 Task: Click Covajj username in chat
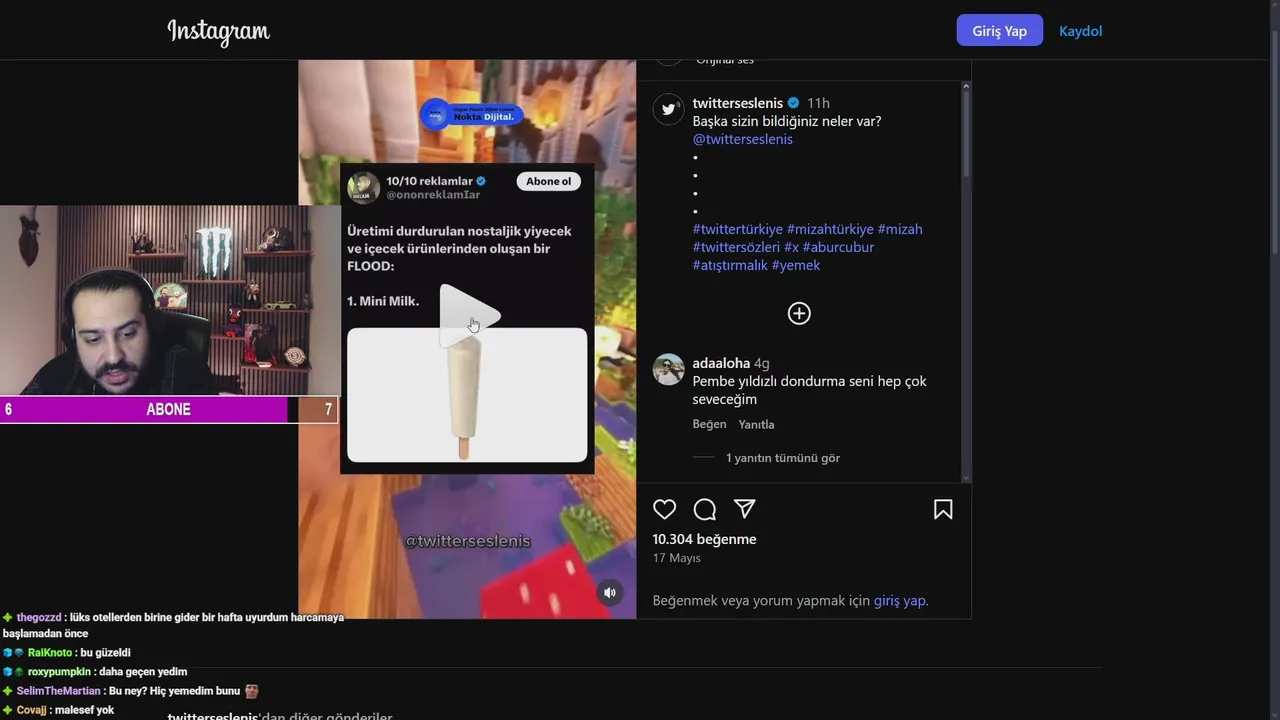(31, 710)
